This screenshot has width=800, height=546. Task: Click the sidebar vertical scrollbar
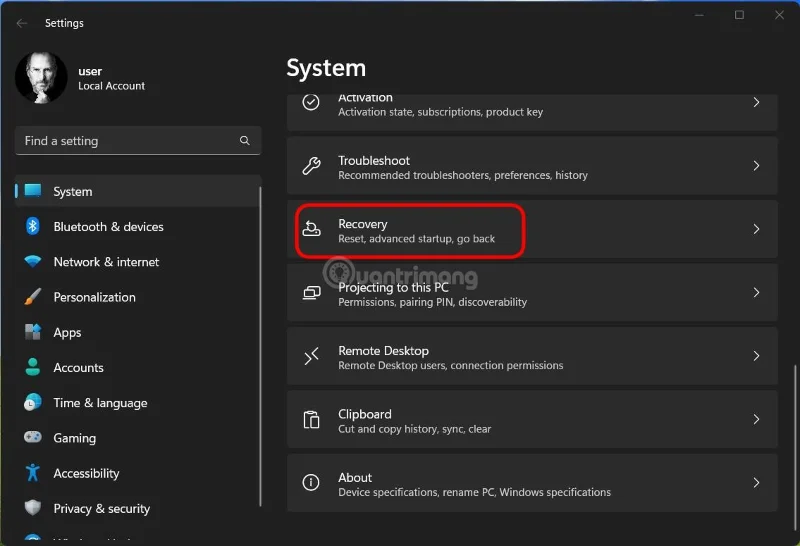pyautogui.click(x=261, y=346)
